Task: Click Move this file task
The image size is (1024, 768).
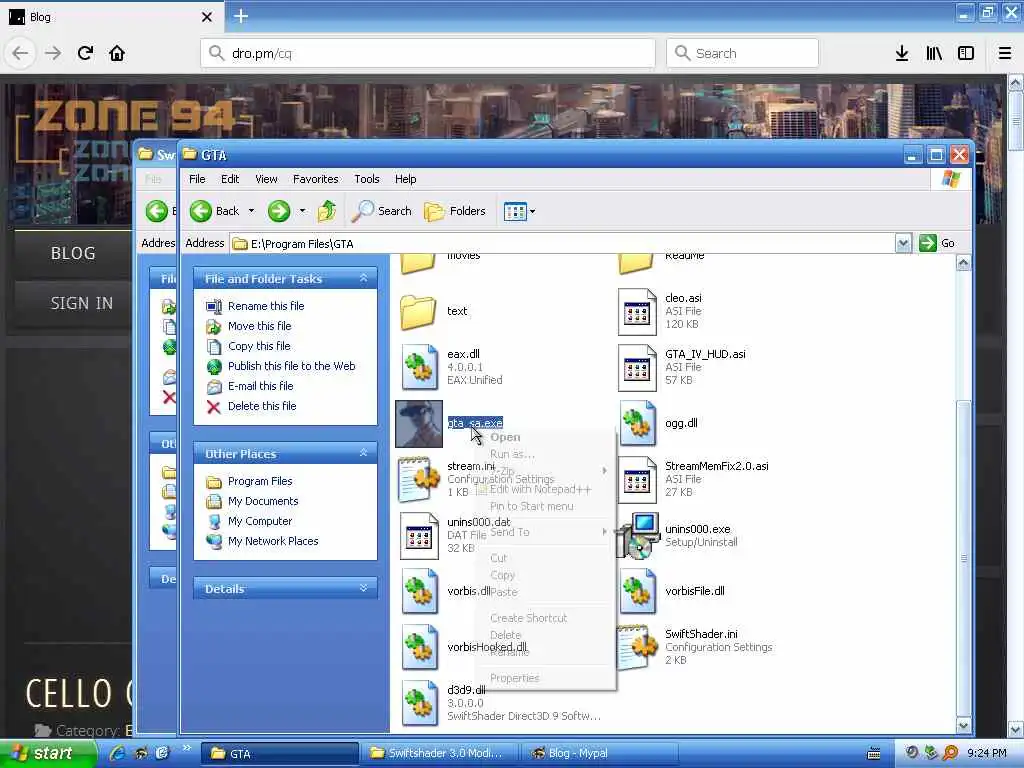Action: 259,326
